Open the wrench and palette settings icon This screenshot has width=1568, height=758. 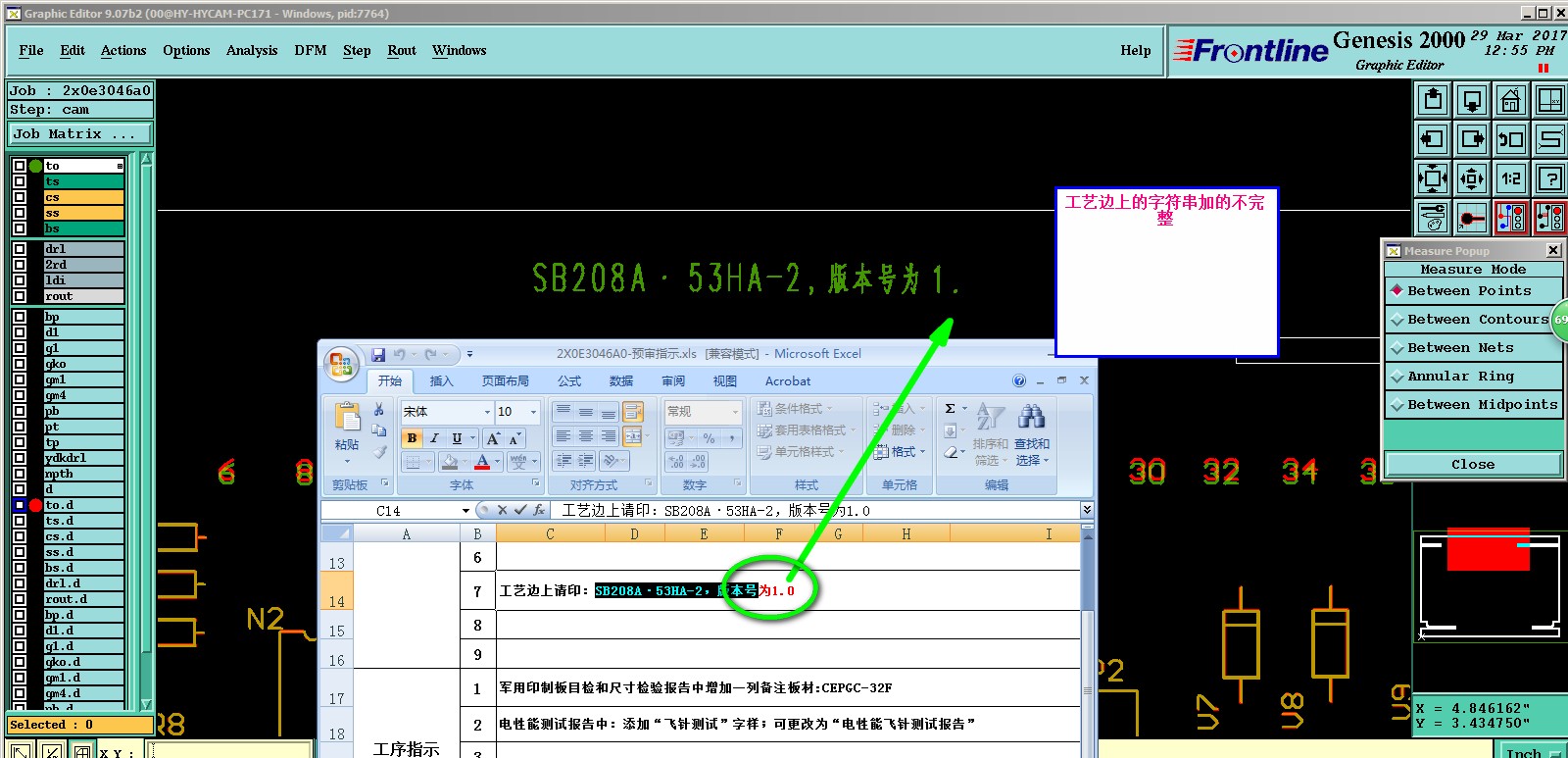point(1433,218)
